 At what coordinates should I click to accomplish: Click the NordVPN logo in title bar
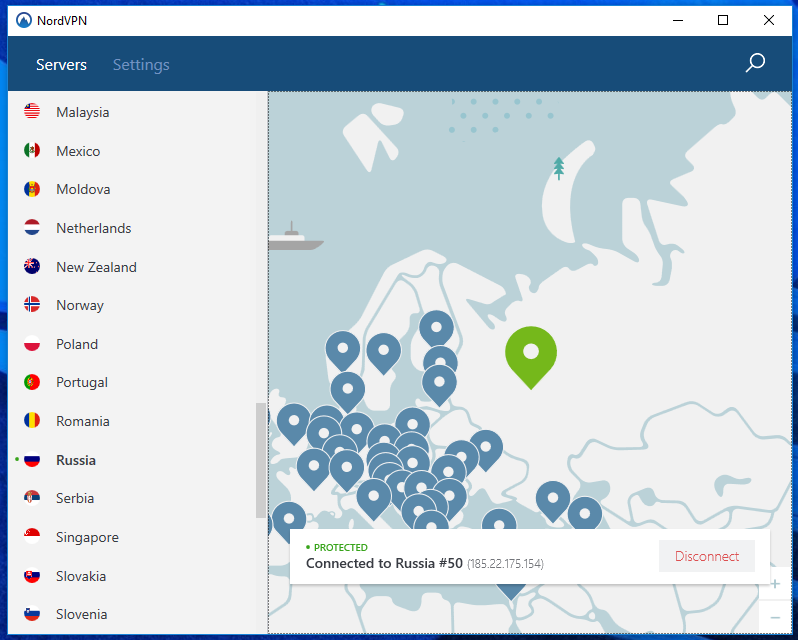click(x=23, y=20)
